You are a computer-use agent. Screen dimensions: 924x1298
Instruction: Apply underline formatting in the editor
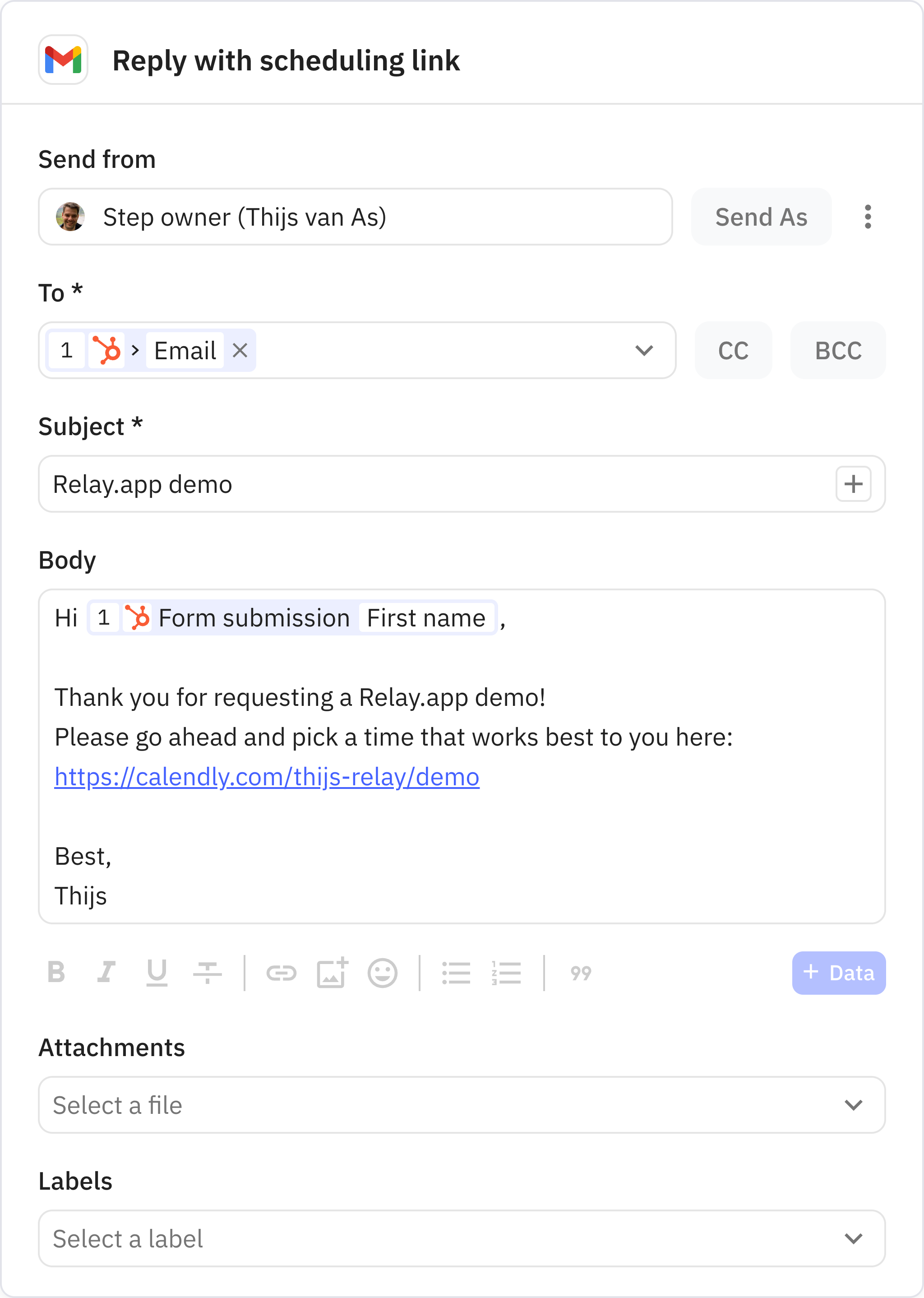pos(157,973)
